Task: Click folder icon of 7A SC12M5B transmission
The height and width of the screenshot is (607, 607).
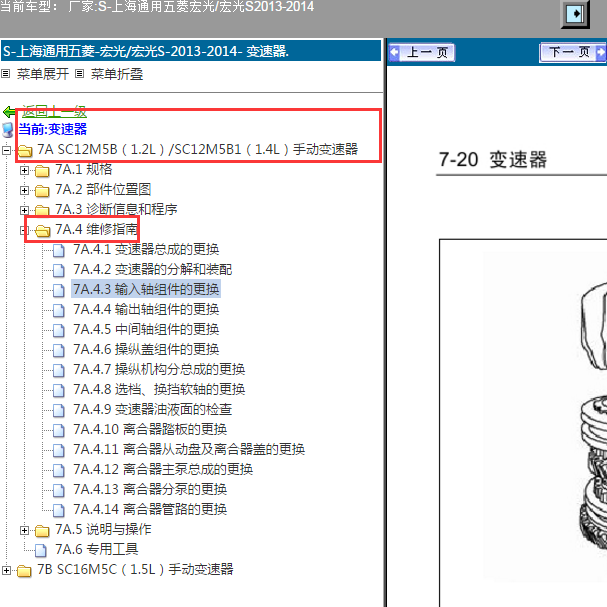Action: tap(25, 151)
